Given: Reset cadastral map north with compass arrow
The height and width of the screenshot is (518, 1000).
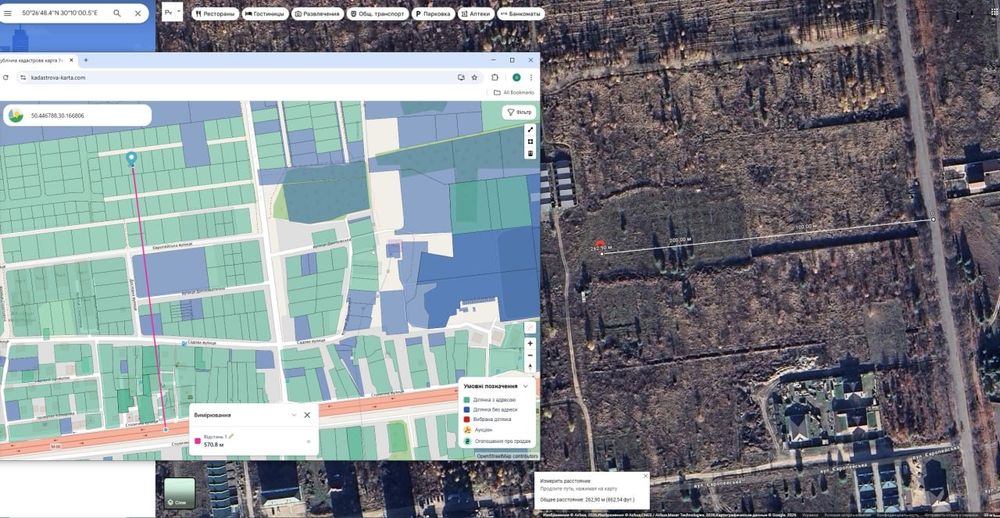Looking at the screenshot, I should [529, 367].
